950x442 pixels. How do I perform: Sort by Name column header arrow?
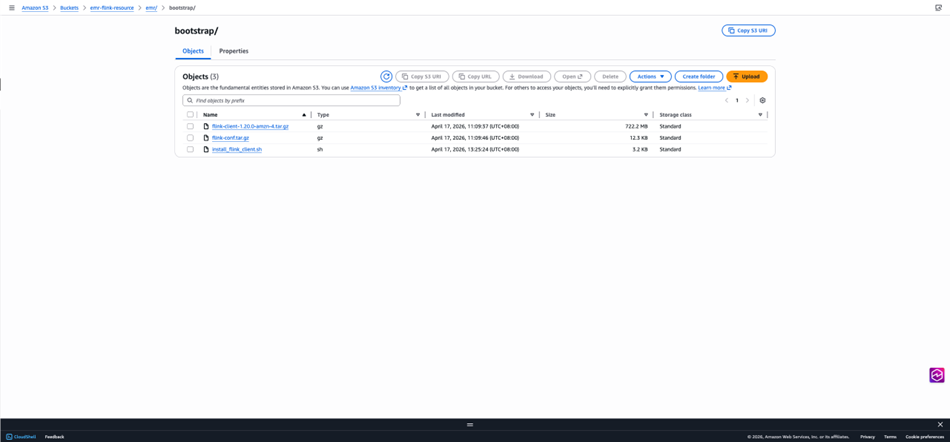tap(304, 115)
